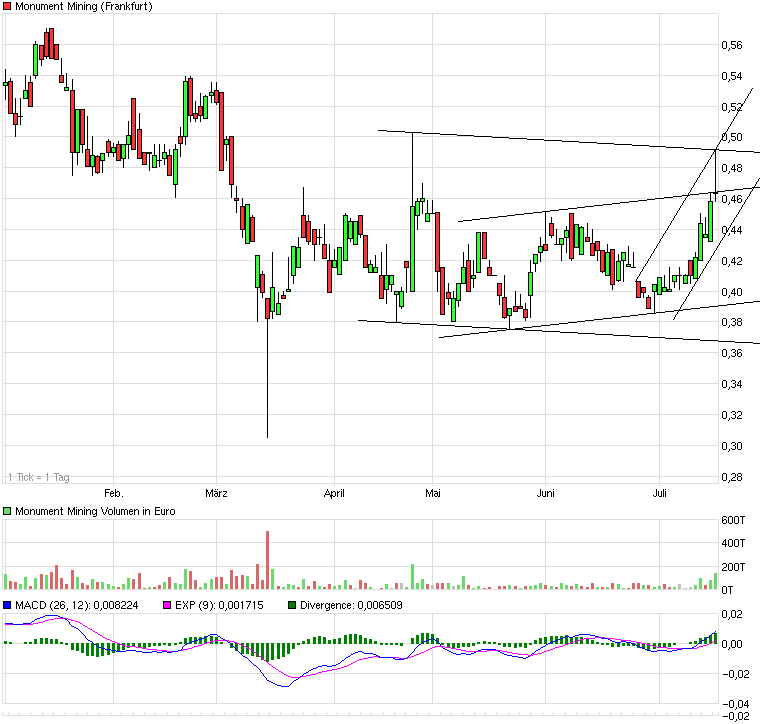Click the 0,32 price axis value
The width and height of the screenshot is (760, 724).
[x=732, y=415]
